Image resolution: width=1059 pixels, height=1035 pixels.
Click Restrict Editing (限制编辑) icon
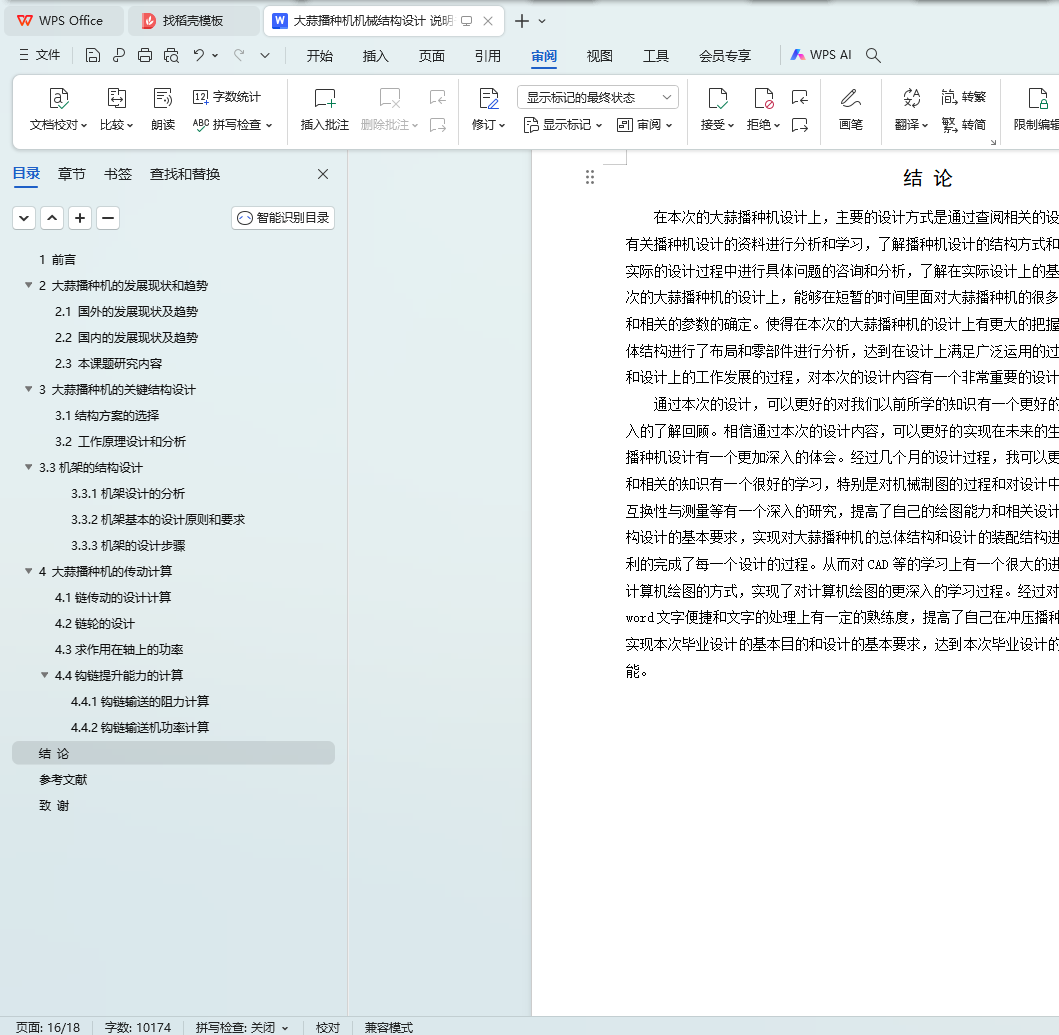coord(1037,109)
